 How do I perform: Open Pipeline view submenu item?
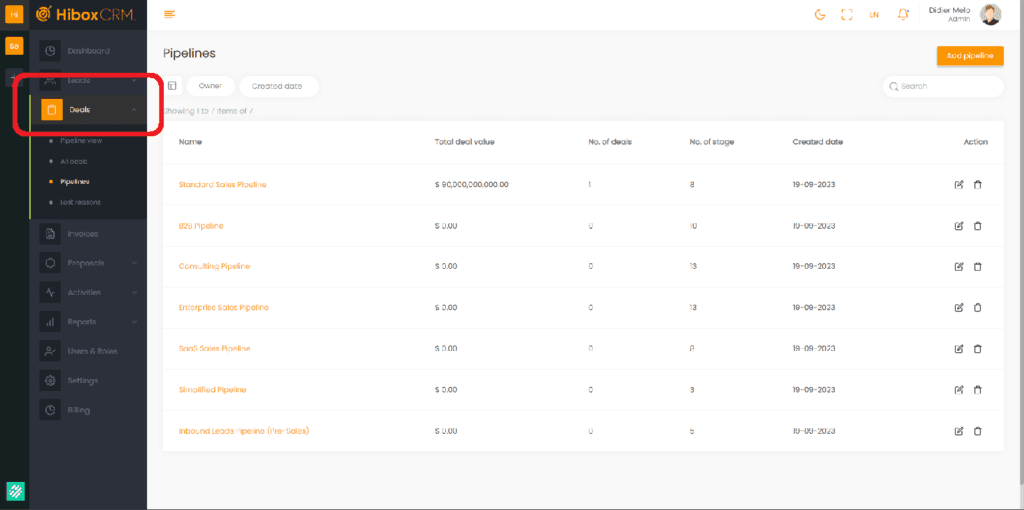pyautogui.click(x=81, y=140)
